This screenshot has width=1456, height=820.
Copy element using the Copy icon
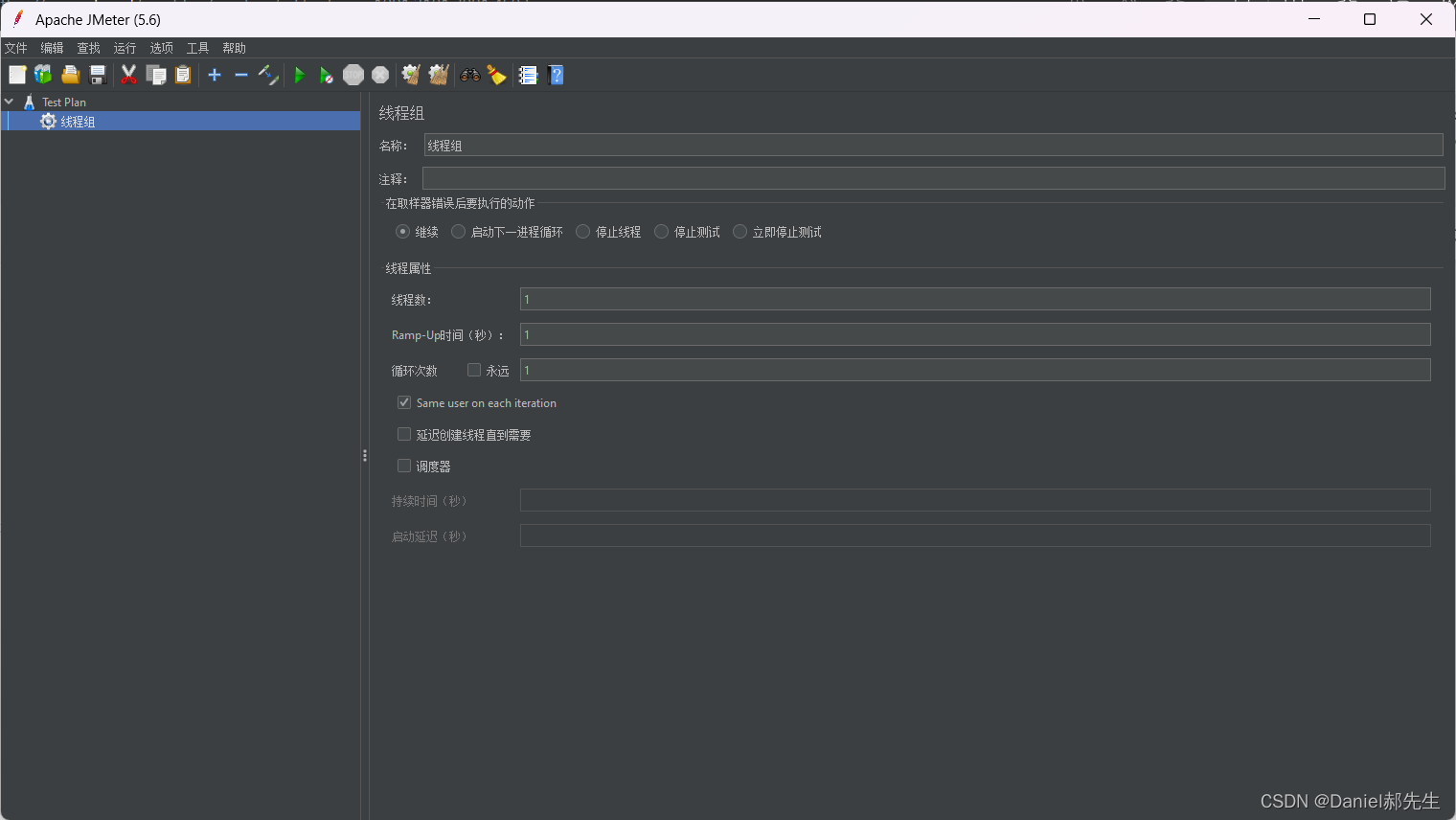coord(156,75)
